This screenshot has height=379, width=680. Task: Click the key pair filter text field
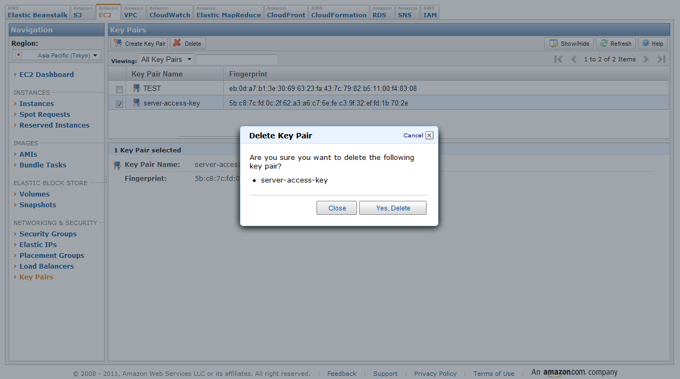click(237, 59)
